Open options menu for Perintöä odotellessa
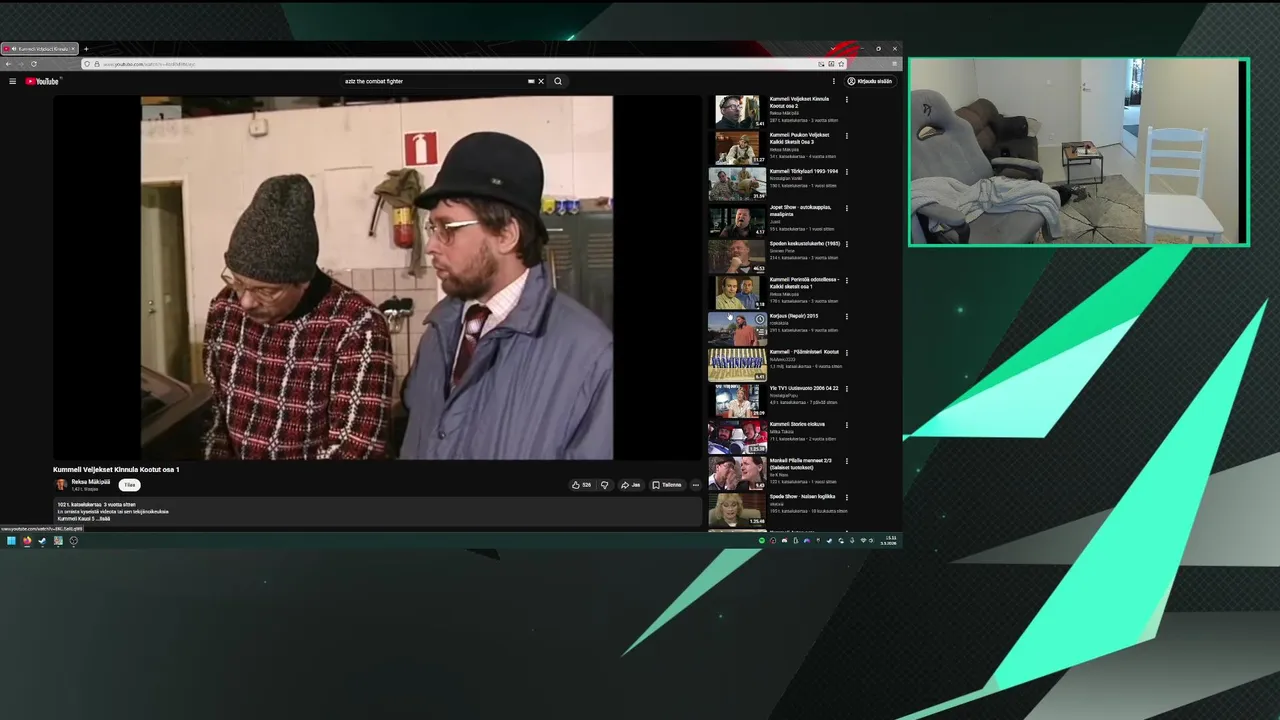Image resolution: width=1280 pixels, height=720 pixels. tap(847, 280)
